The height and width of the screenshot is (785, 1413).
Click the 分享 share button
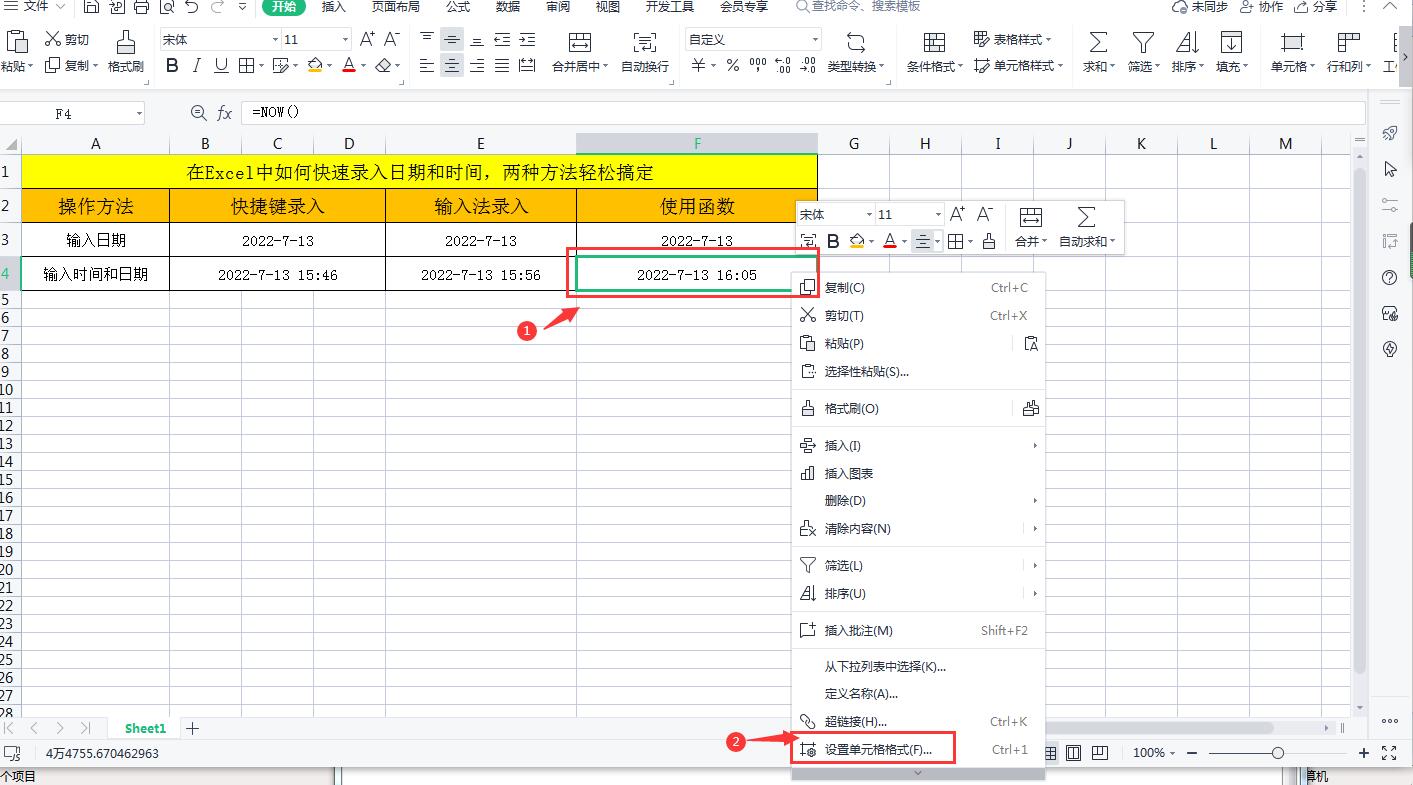[1315, 7]
